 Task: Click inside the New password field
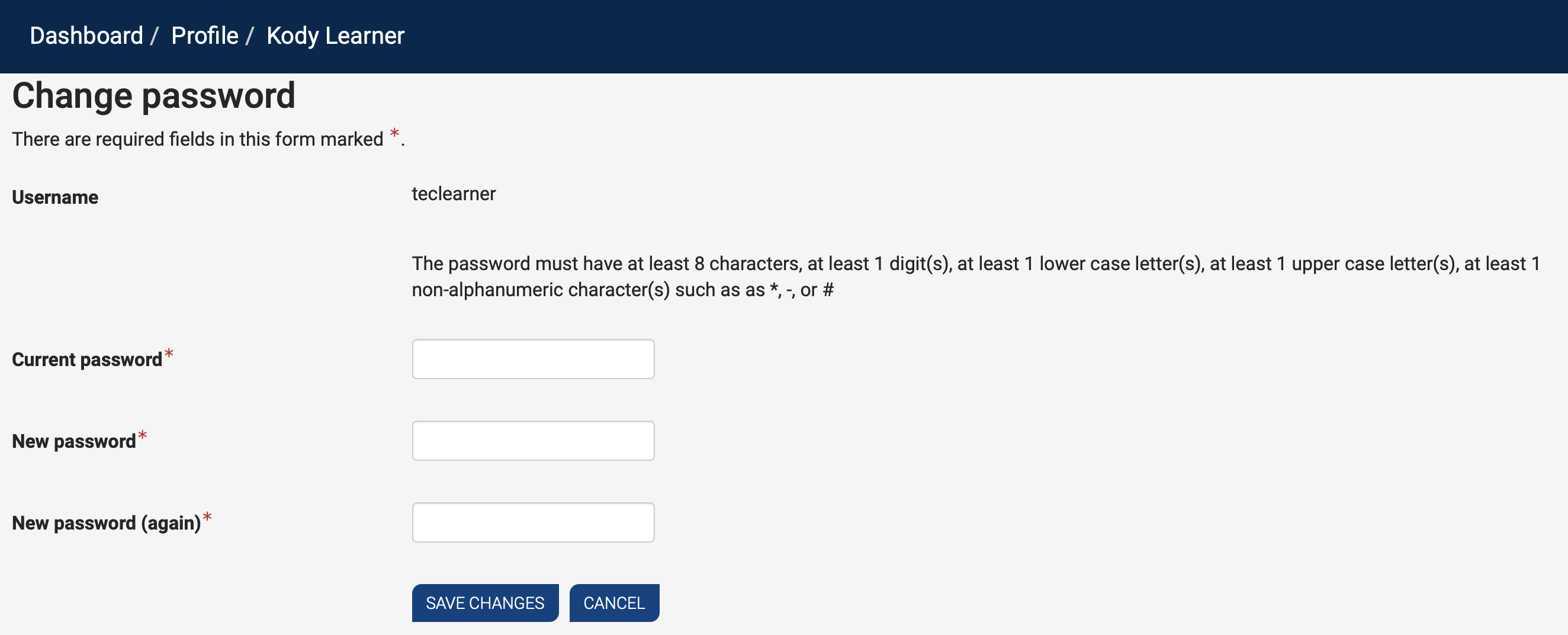(x=532, y=440)
